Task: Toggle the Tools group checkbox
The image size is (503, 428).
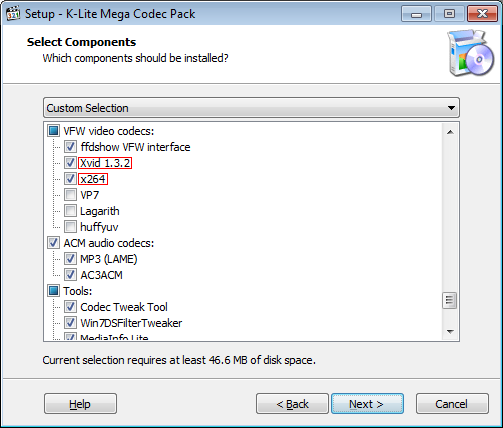Action: [53, 291]
